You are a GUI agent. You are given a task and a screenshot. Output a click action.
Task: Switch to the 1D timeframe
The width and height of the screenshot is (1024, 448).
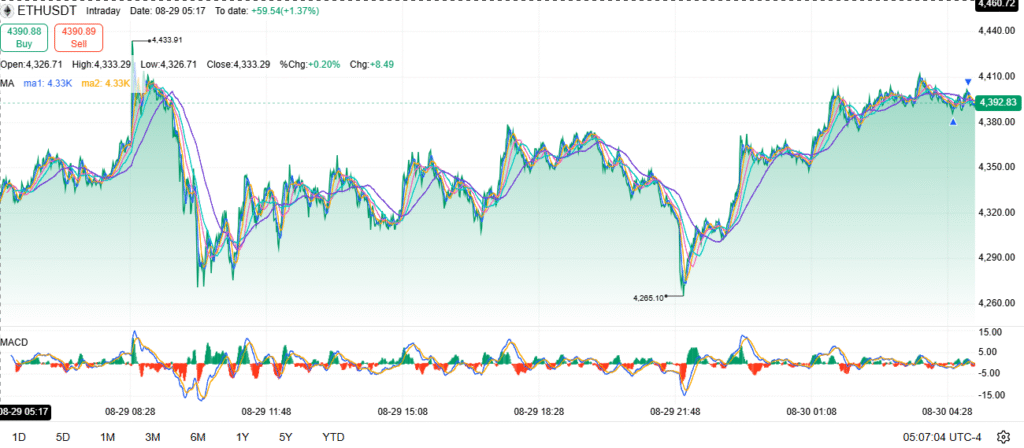point(18,437)
